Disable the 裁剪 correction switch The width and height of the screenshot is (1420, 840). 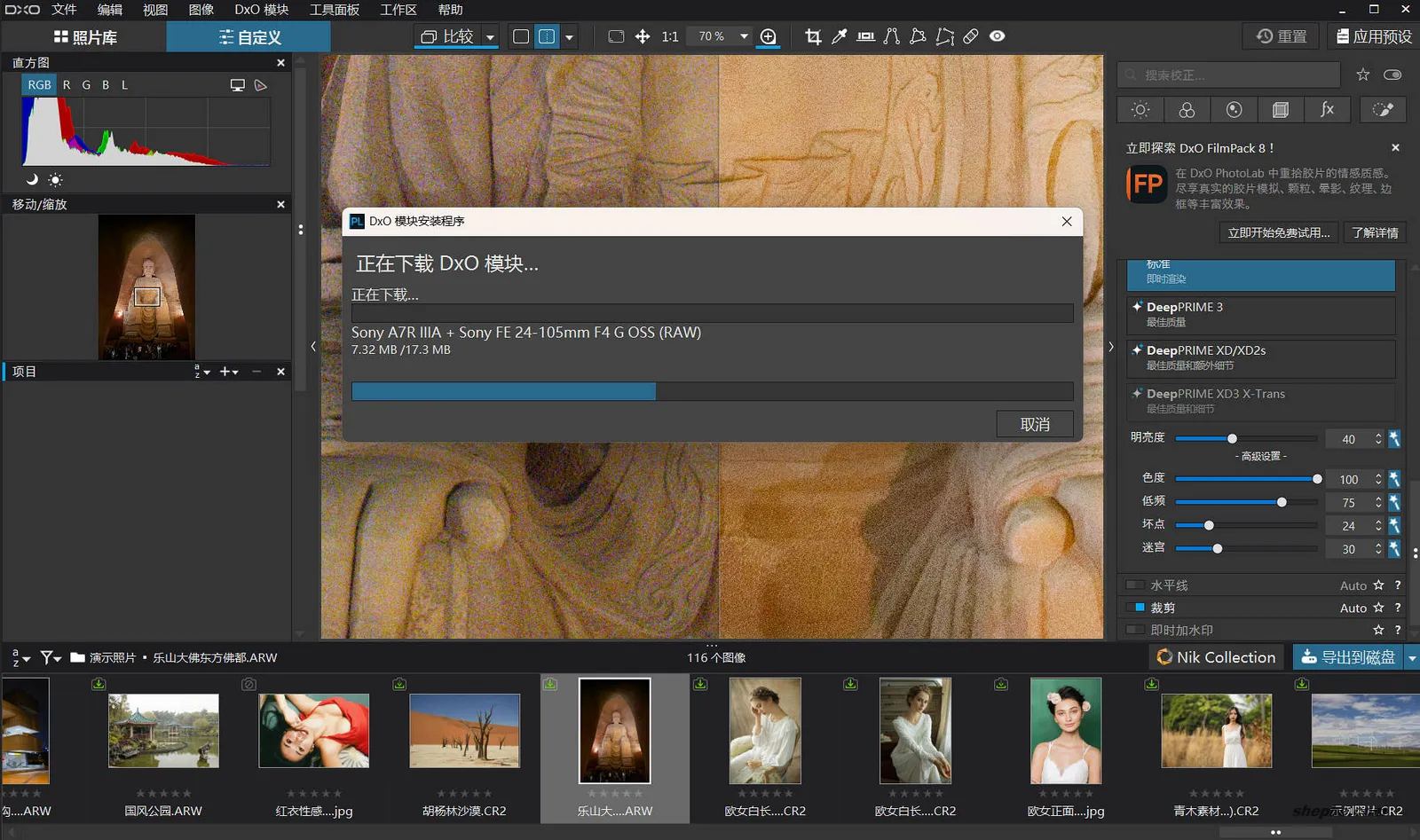coord(1134,608)
